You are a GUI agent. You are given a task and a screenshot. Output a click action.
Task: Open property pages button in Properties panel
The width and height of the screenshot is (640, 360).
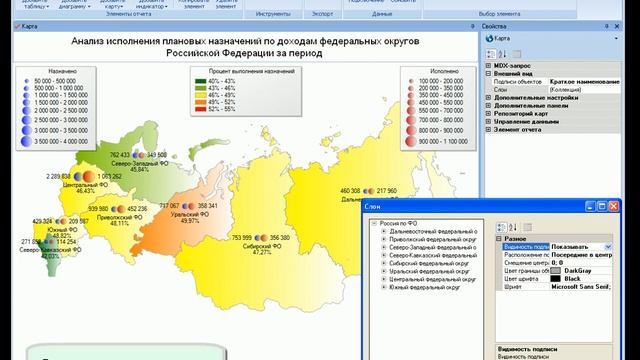tap(517, 54)
